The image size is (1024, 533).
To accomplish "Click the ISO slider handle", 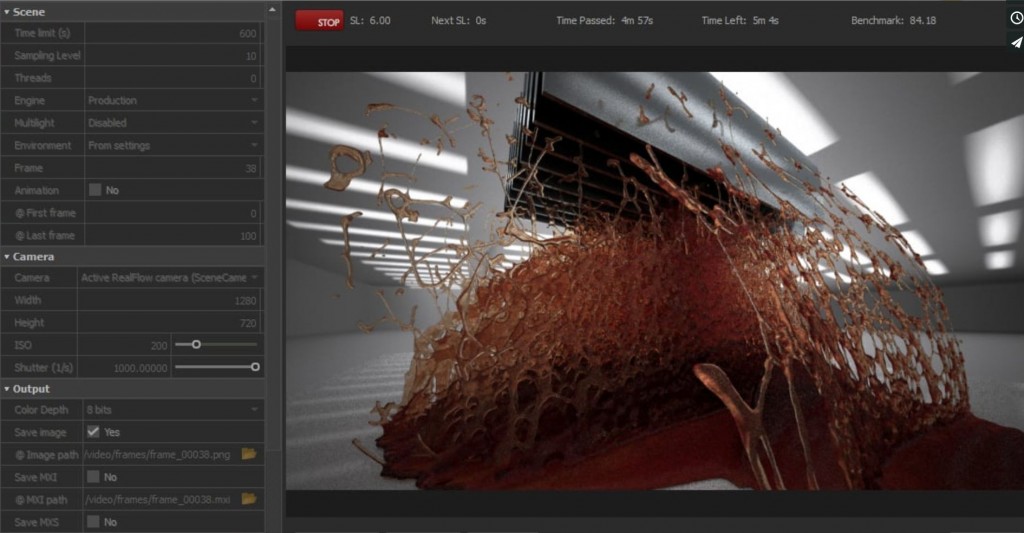I will (x=196, y=344).
